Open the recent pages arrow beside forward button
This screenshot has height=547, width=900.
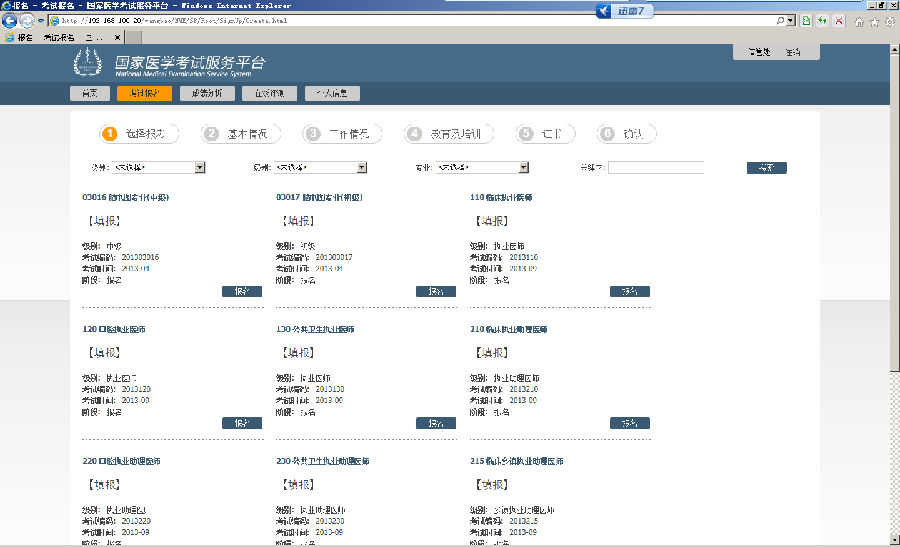tap(41, 21)
